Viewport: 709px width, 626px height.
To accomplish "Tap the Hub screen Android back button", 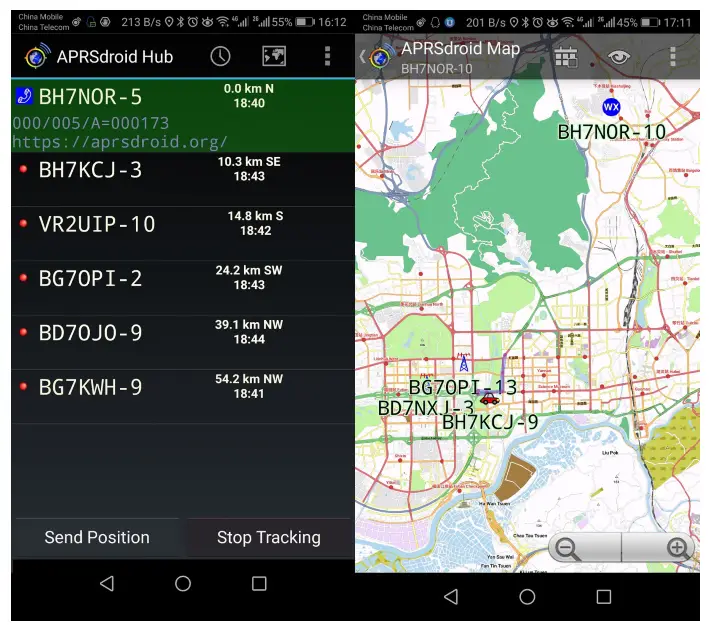I will click(x=107, y=583).
